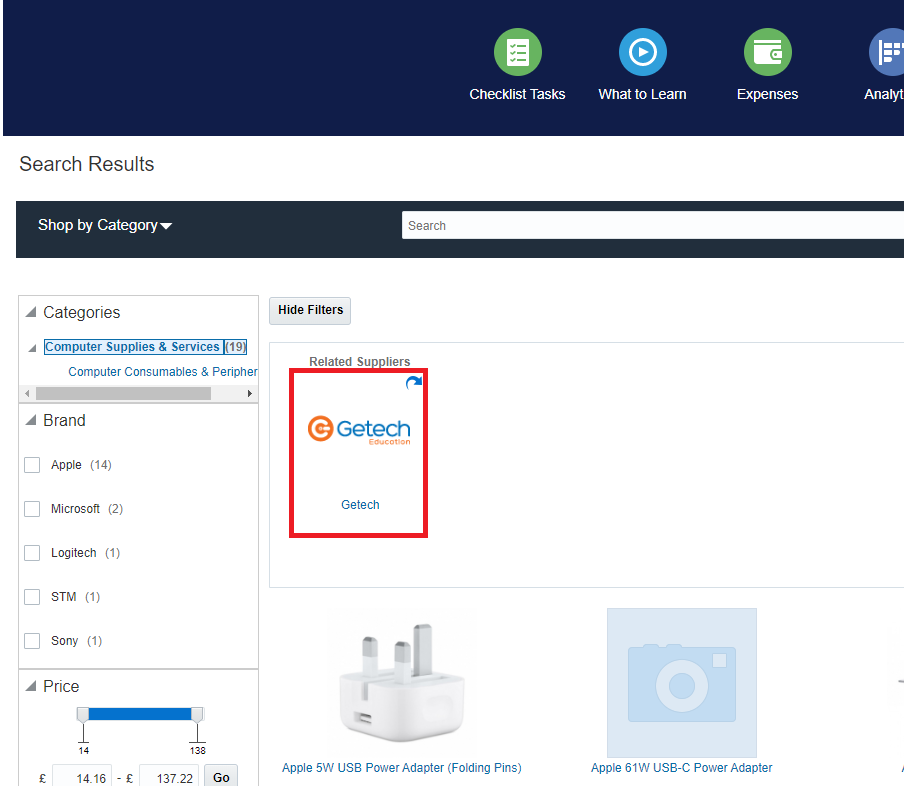904x786 pixels.
Task: Open the Analytics icon
Action: 887,52
